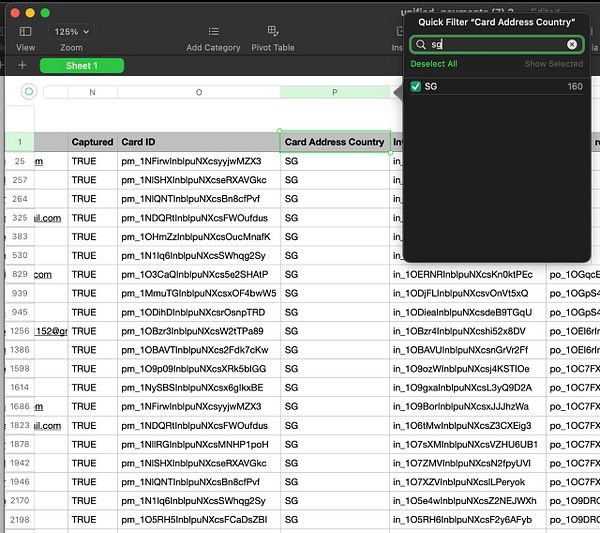Click the magnifier icon in filter search

[422, 45]
